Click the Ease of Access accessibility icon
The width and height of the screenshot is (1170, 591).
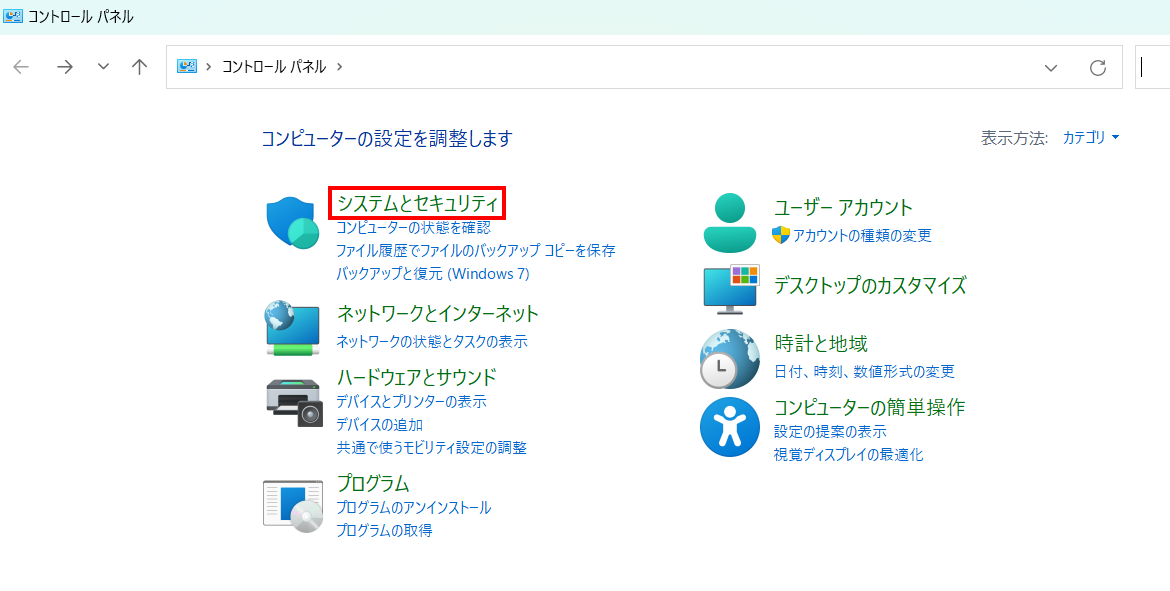click(x=730, y=428)
